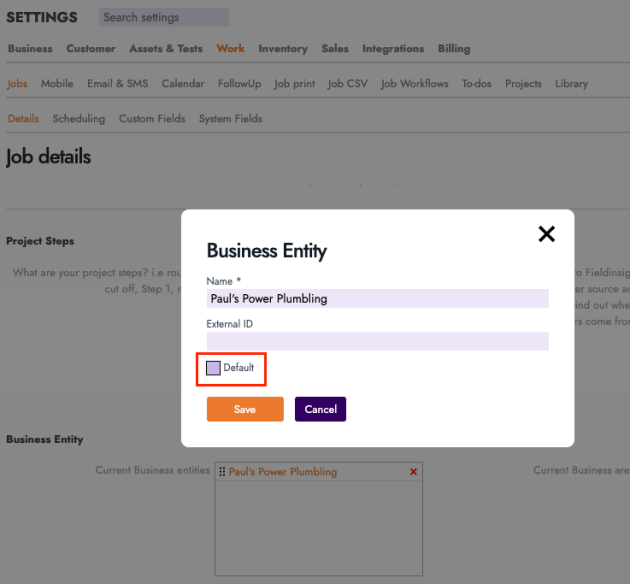This screenshot has height=584, width=630.
Task: Close the Business Entity dialog with X
Action: pos(546,234)
